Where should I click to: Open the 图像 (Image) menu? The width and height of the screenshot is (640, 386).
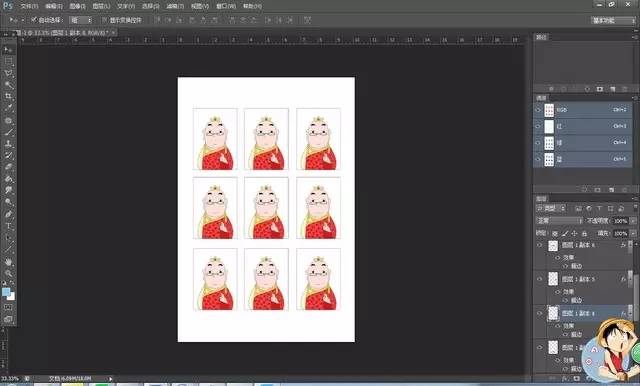[x=78, y=7]
